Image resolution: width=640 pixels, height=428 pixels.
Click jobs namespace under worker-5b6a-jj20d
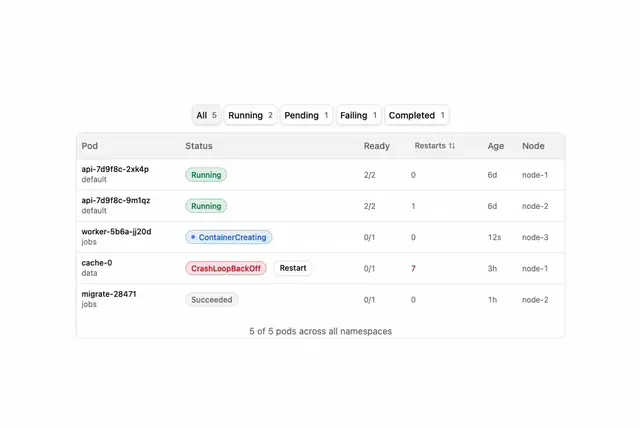(x=89, y=242)
